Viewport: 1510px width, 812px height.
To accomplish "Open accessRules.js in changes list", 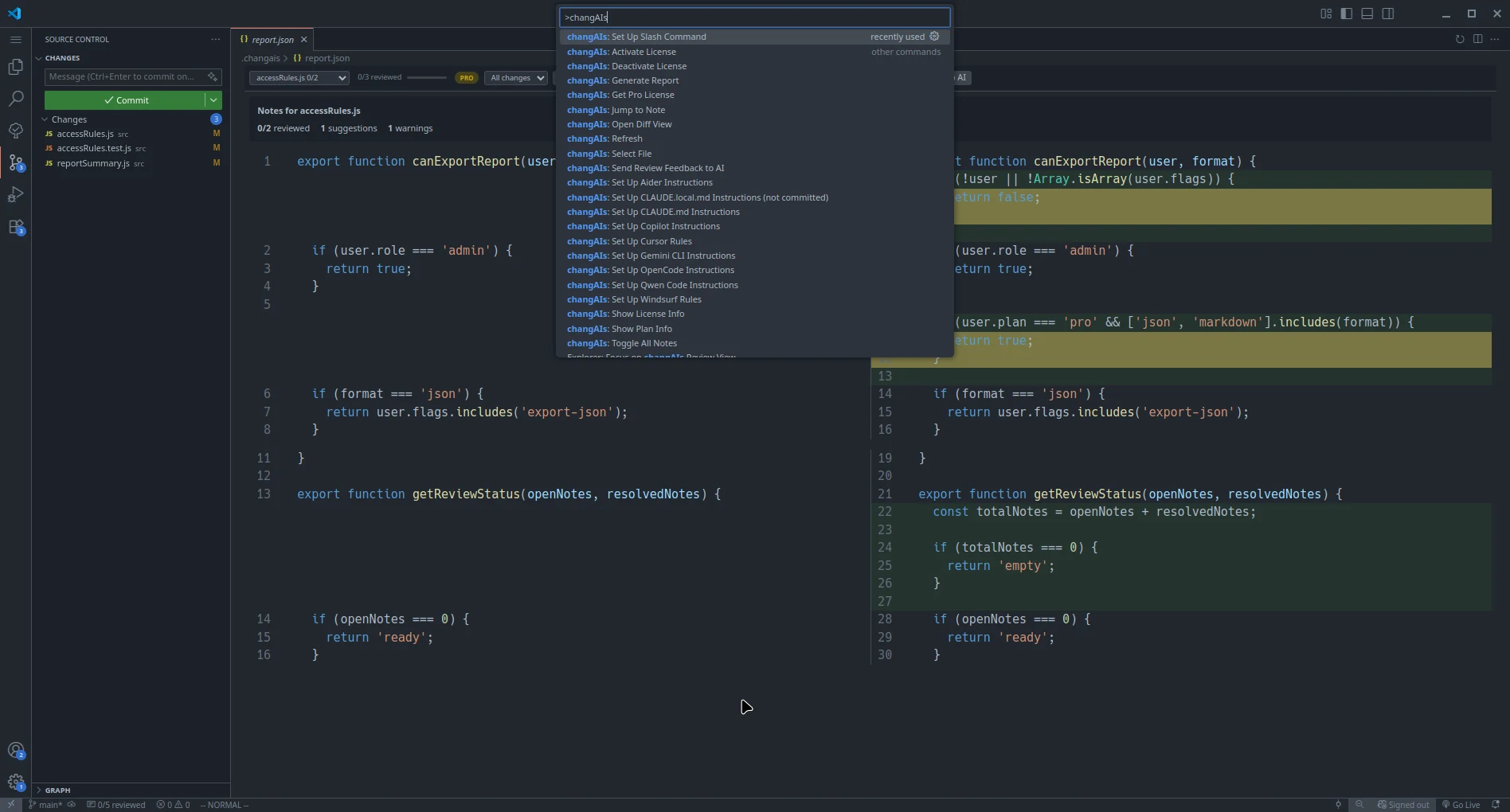I will 131,134.
